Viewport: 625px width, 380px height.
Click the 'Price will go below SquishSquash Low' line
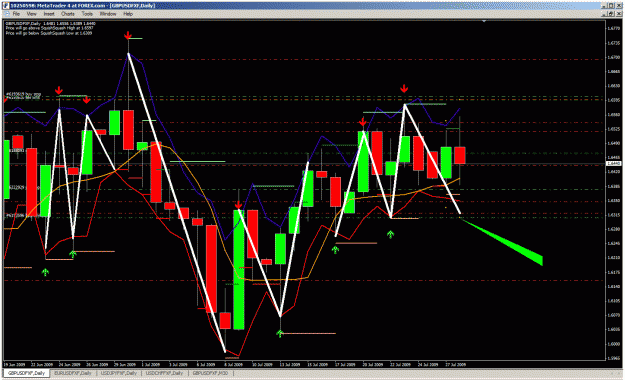coord(49,33)
